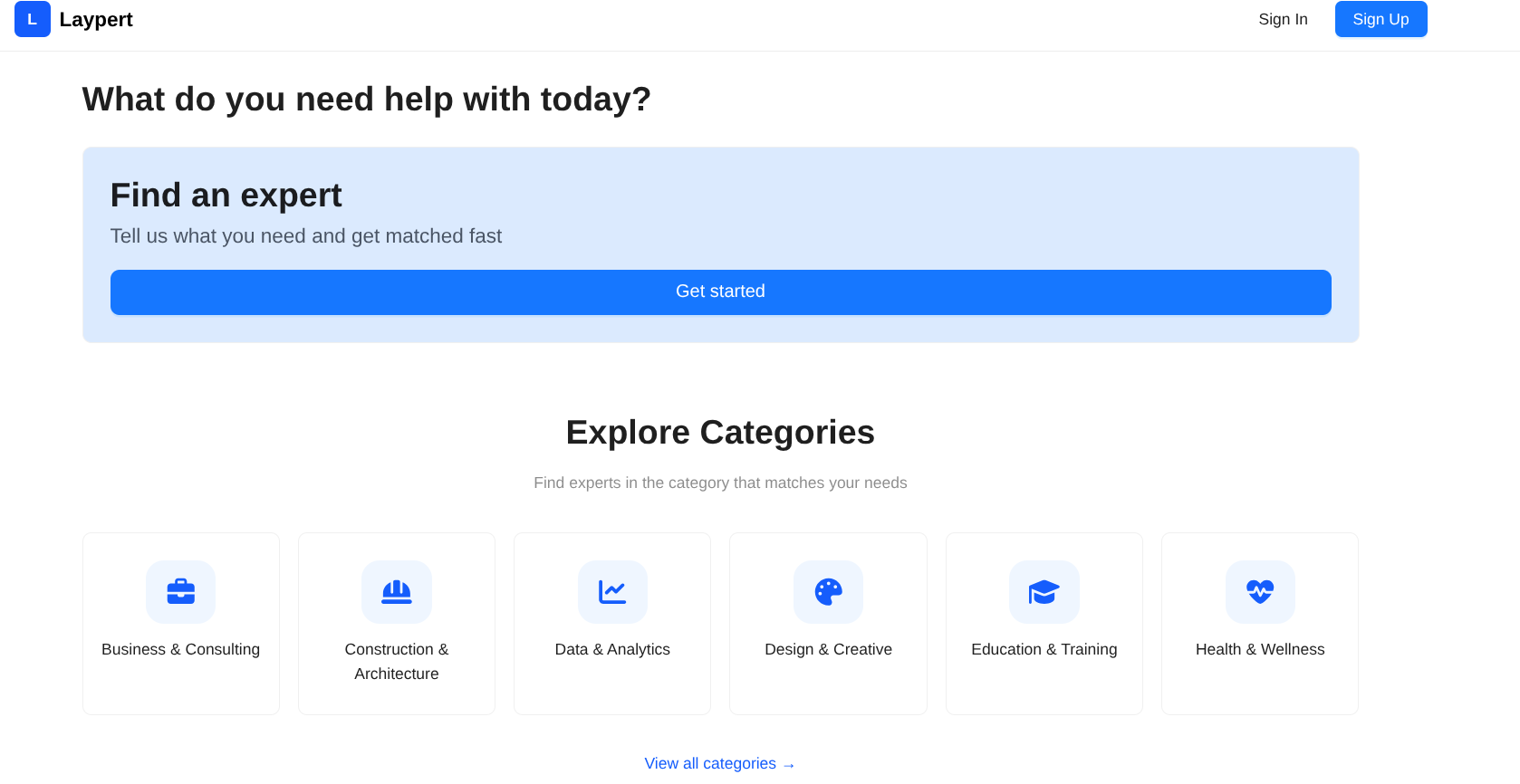Click the Get started button
The width and height of the screenshot is (1520, 784).
[720, 292]
